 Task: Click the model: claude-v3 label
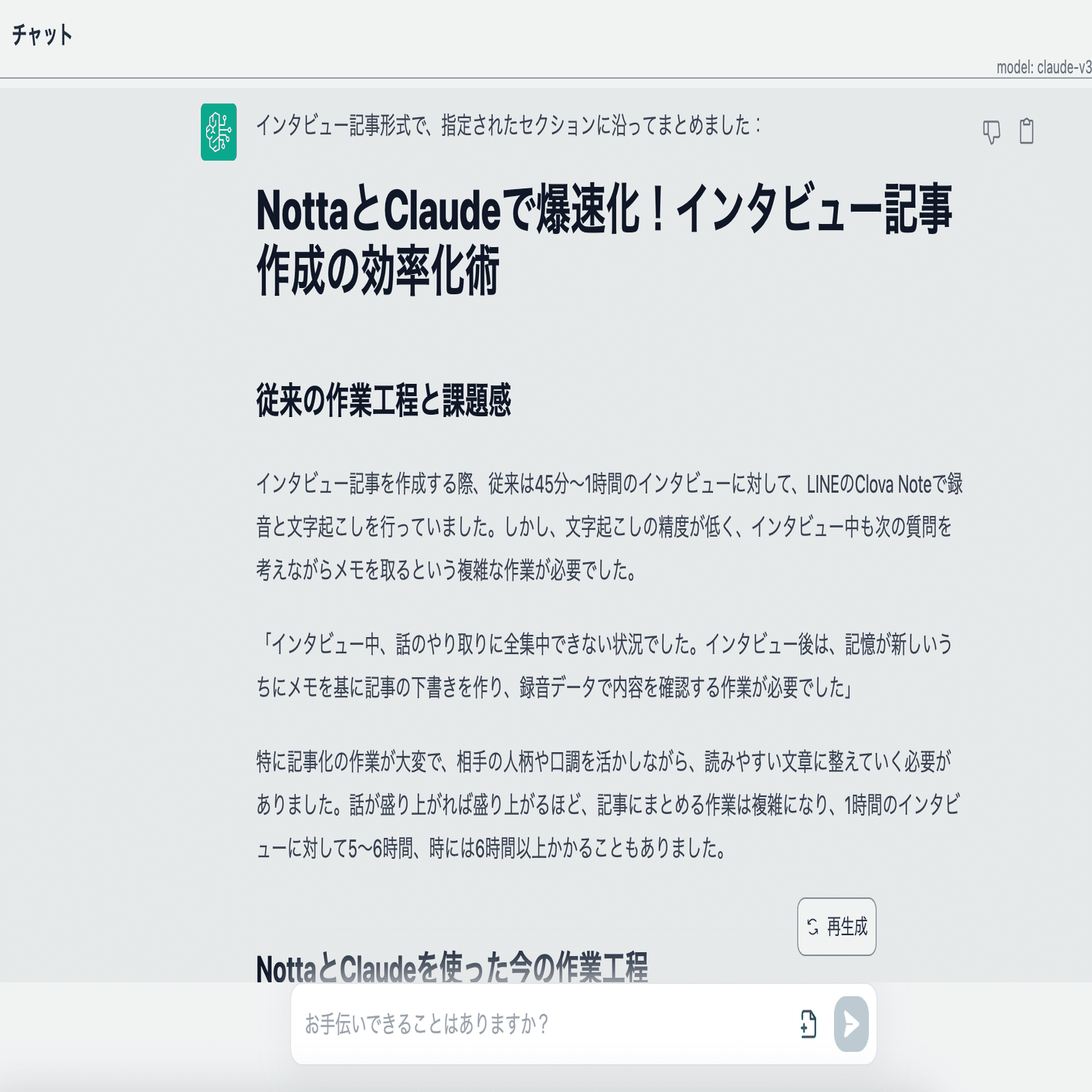pyautogui.click(x=1043, y=67)
